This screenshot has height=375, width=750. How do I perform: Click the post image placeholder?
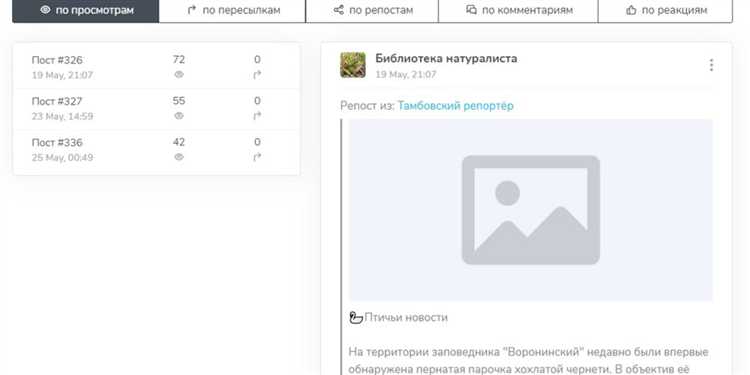(530, 210)
